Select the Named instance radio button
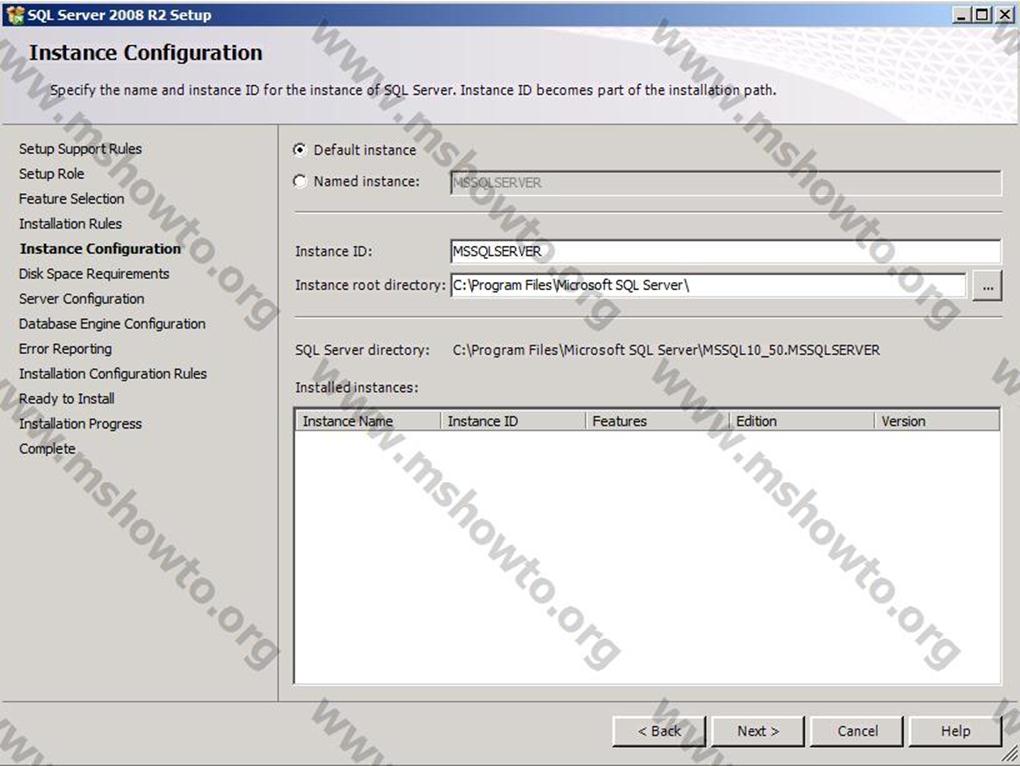The height and width of the screenshot is (766, 1020). (299, 181)
